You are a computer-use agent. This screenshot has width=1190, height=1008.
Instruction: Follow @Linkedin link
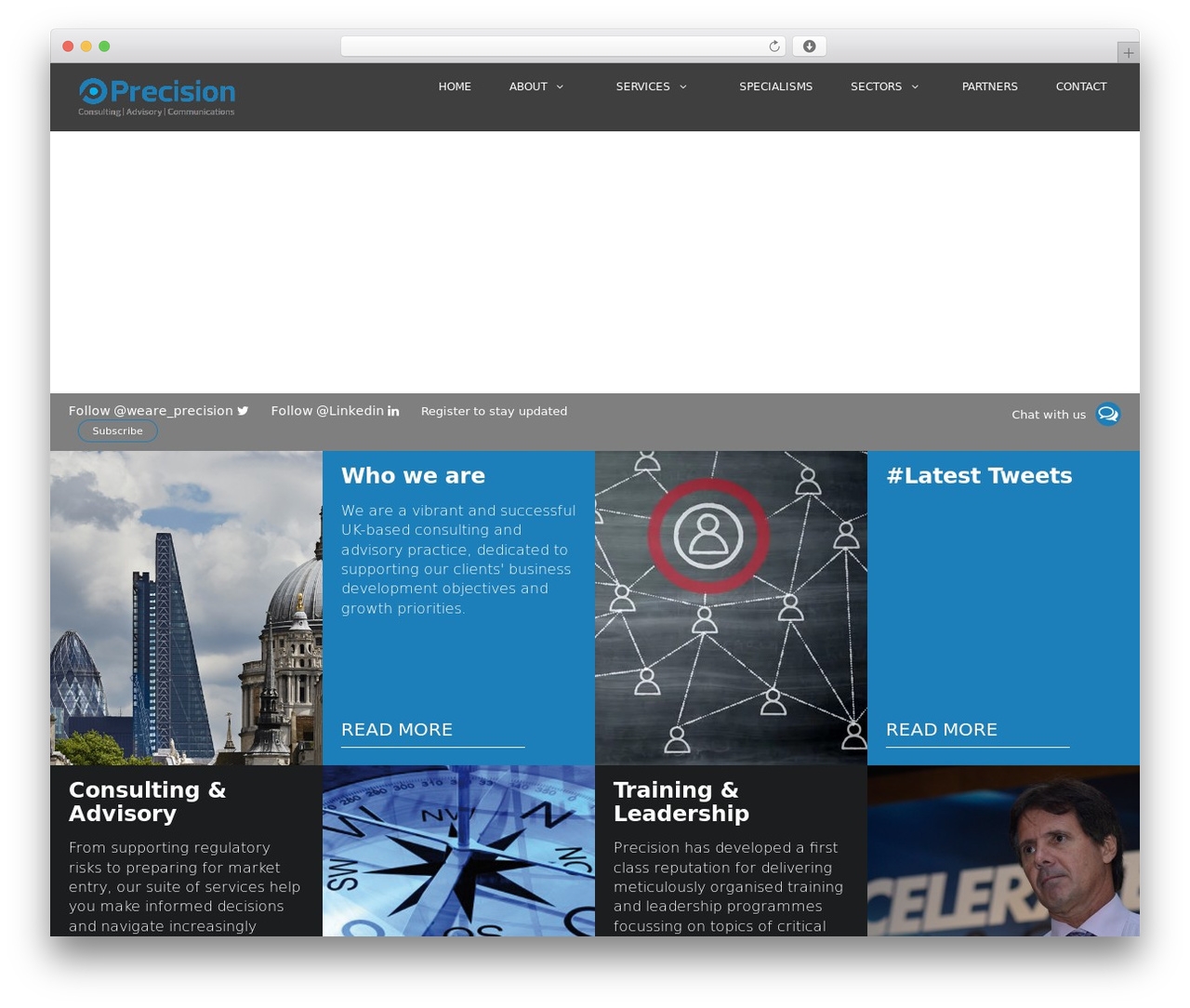pos(335,411)
